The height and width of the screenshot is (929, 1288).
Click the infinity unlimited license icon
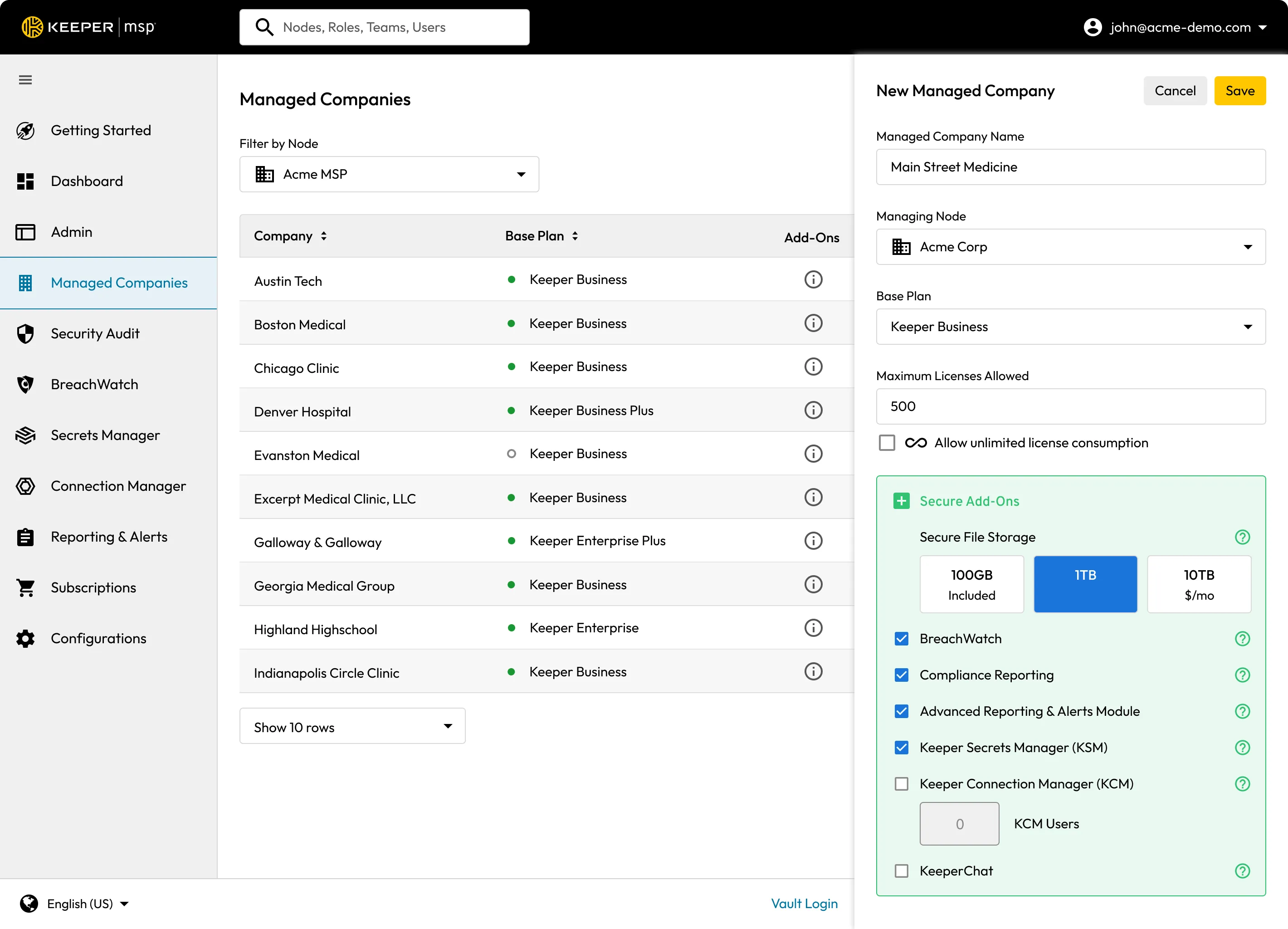pyautogui.click(x=916, y=443)
